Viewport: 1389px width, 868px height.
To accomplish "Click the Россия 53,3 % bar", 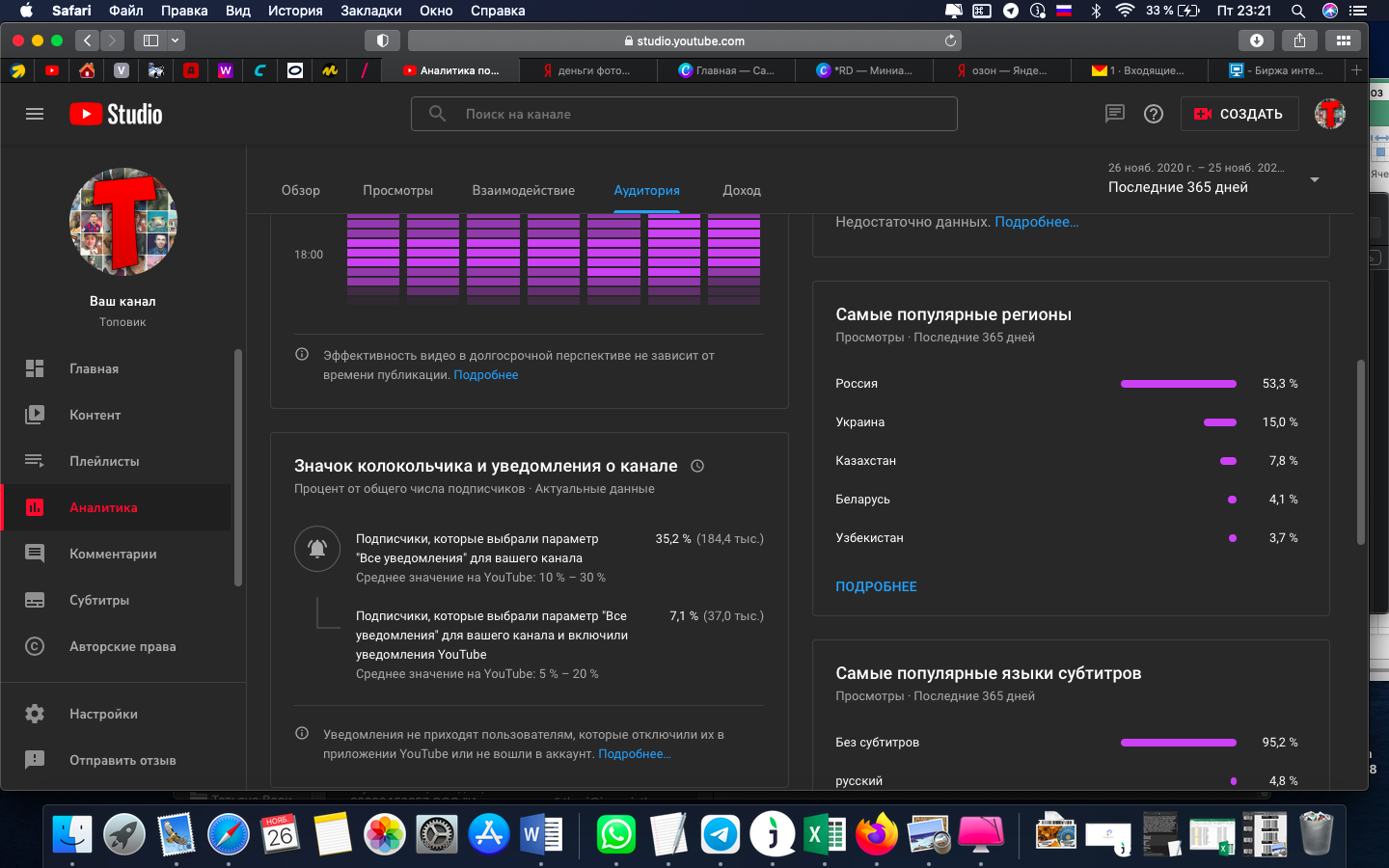I will click(1179, 384).
